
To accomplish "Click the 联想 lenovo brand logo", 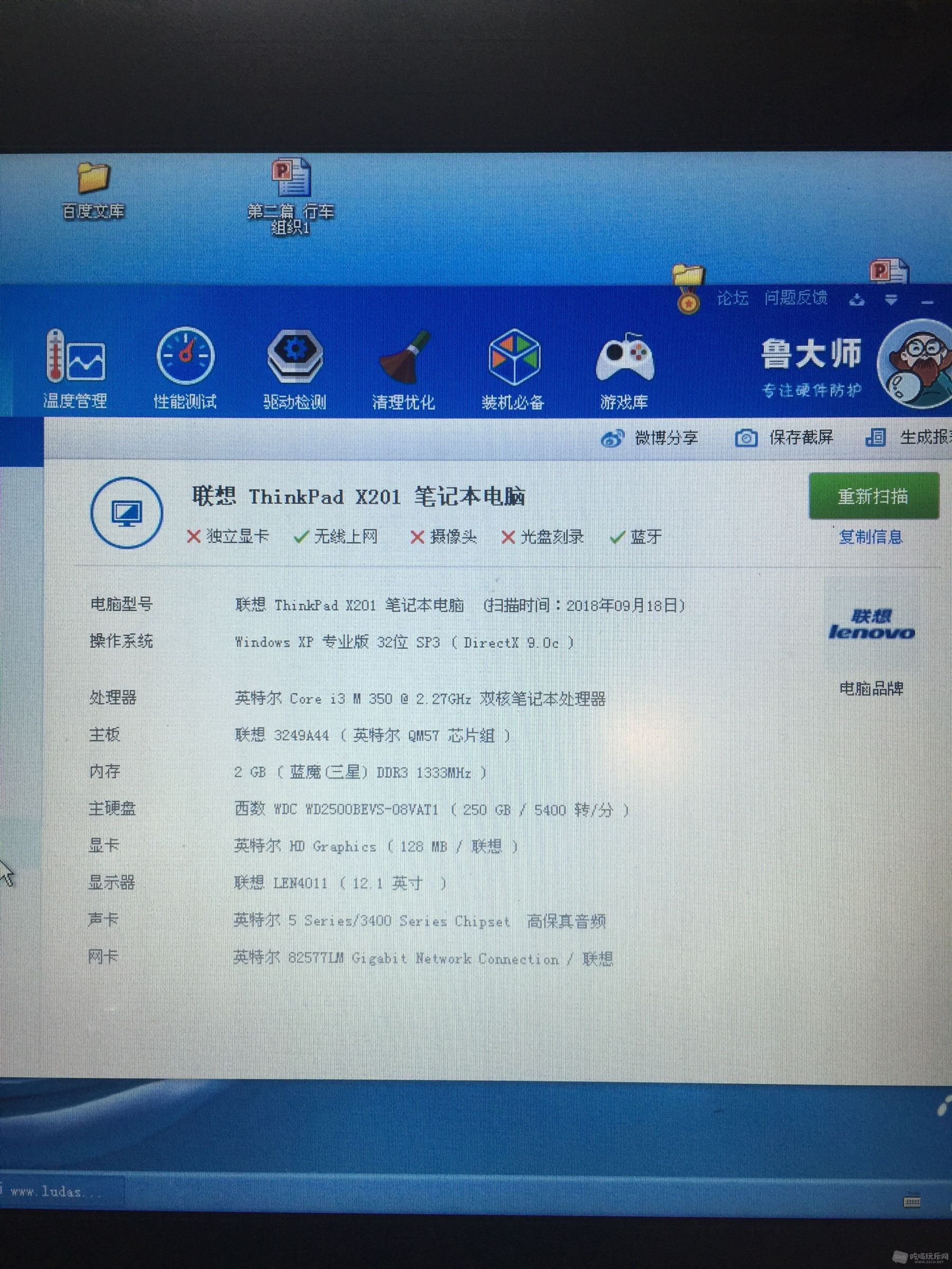I will click(x=871, y=625).
